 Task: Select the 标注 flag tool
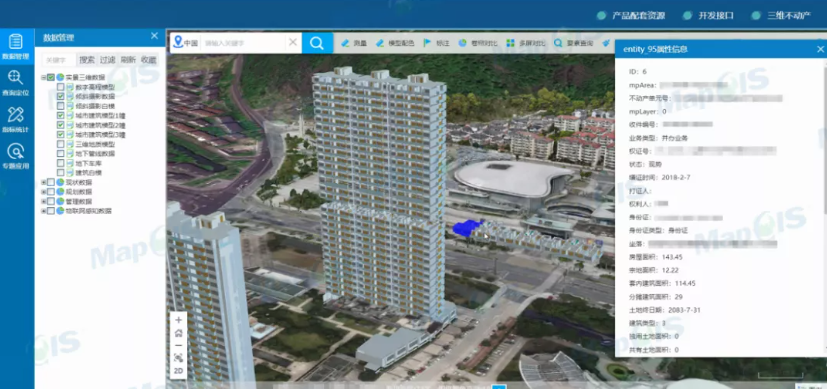click(436, 43)
